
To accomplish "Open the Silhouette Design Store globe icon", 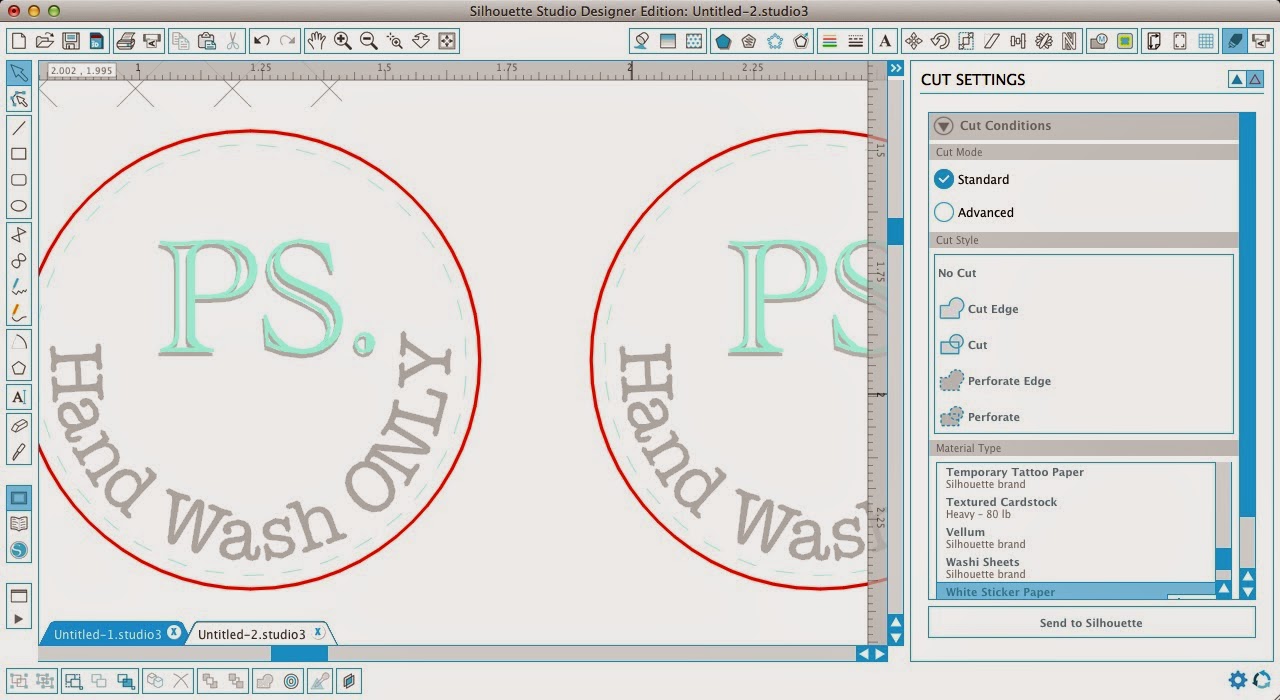I will coord(18,548).
